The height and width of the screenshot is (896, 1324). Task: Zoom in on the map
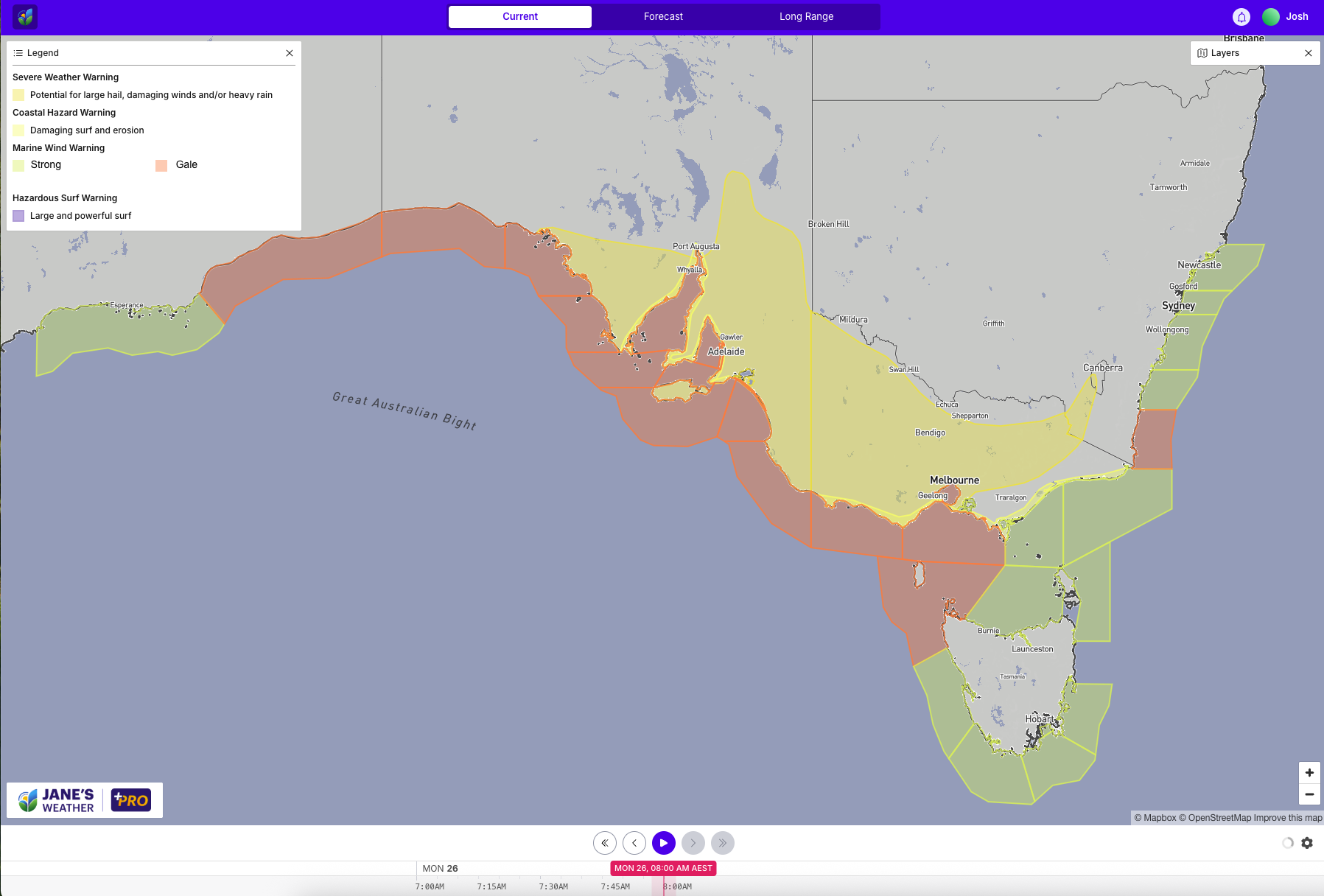[x=1309, y=773]
